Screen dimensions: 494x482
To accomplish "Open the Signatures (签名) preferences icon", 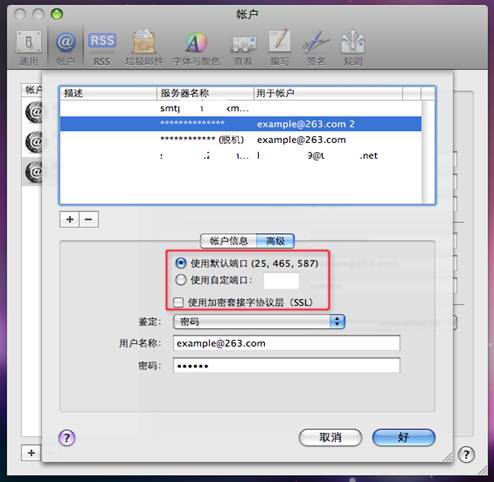I will pos(316,47).
